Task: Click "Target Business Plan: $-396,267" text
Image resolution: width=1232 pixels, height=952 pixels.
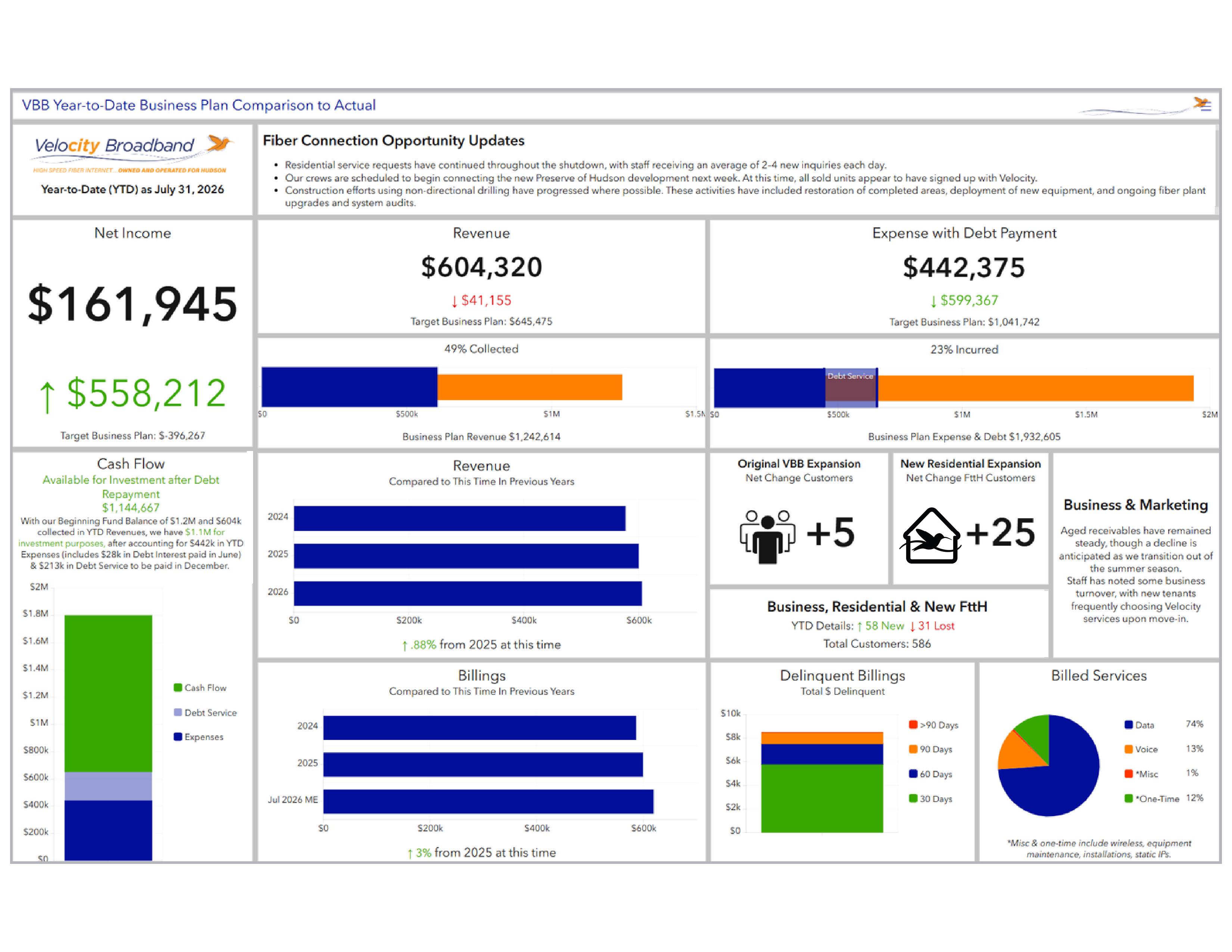Action: (133, 435)
